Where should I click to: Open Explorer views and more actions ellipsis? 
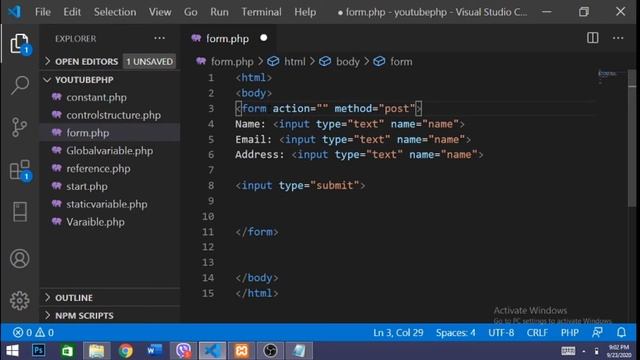[x=160, y=38]
